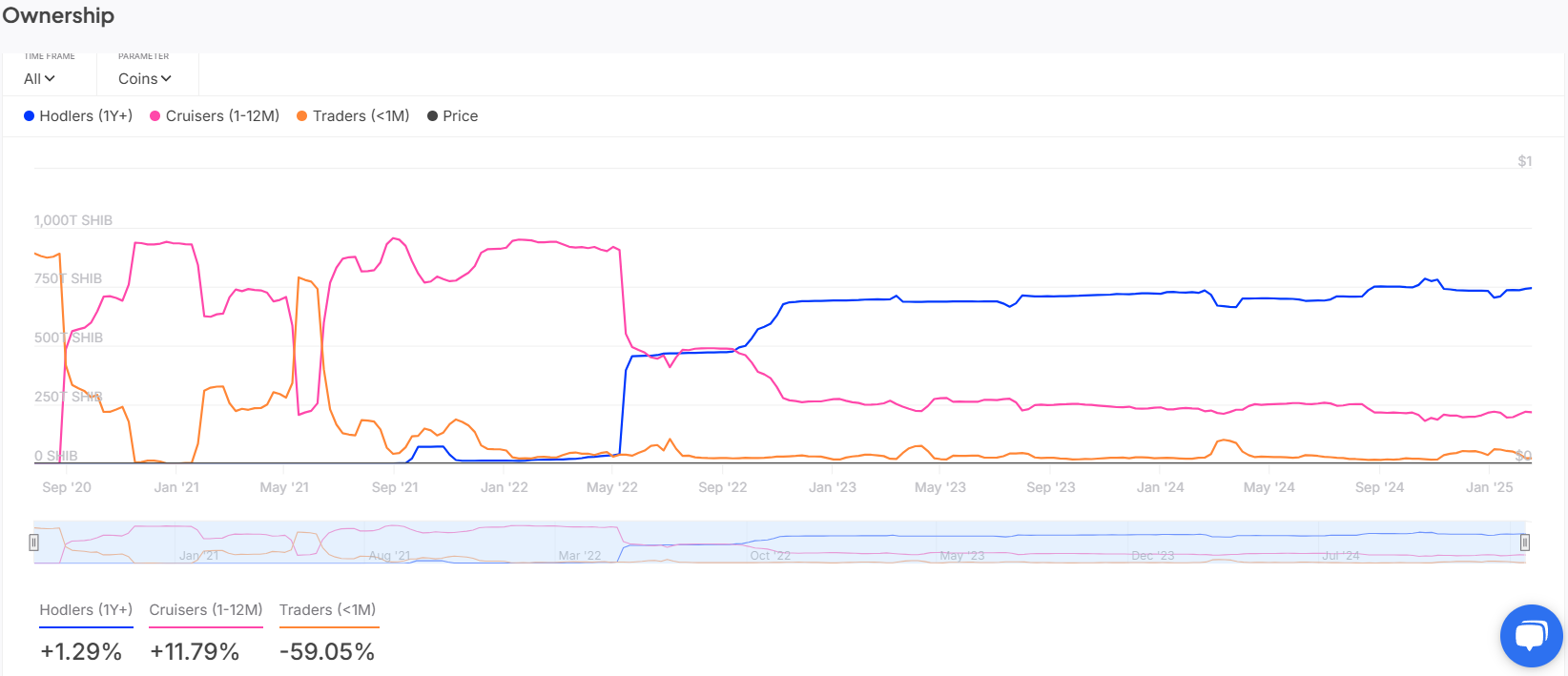Hide the Hodlers (1Y+) series in legend
Screen dimensions: 1568x676
[86, 116]
